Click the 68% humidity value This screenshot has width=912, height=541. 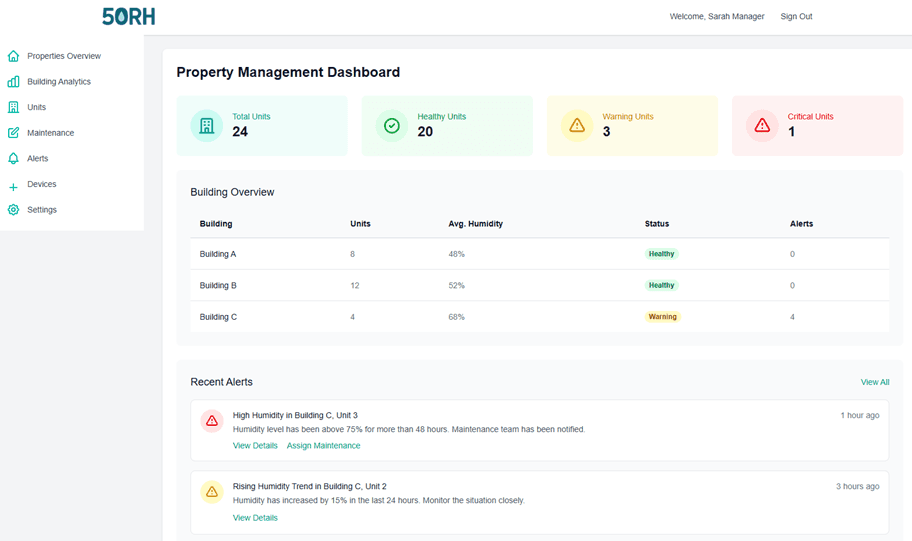(457, 317)
